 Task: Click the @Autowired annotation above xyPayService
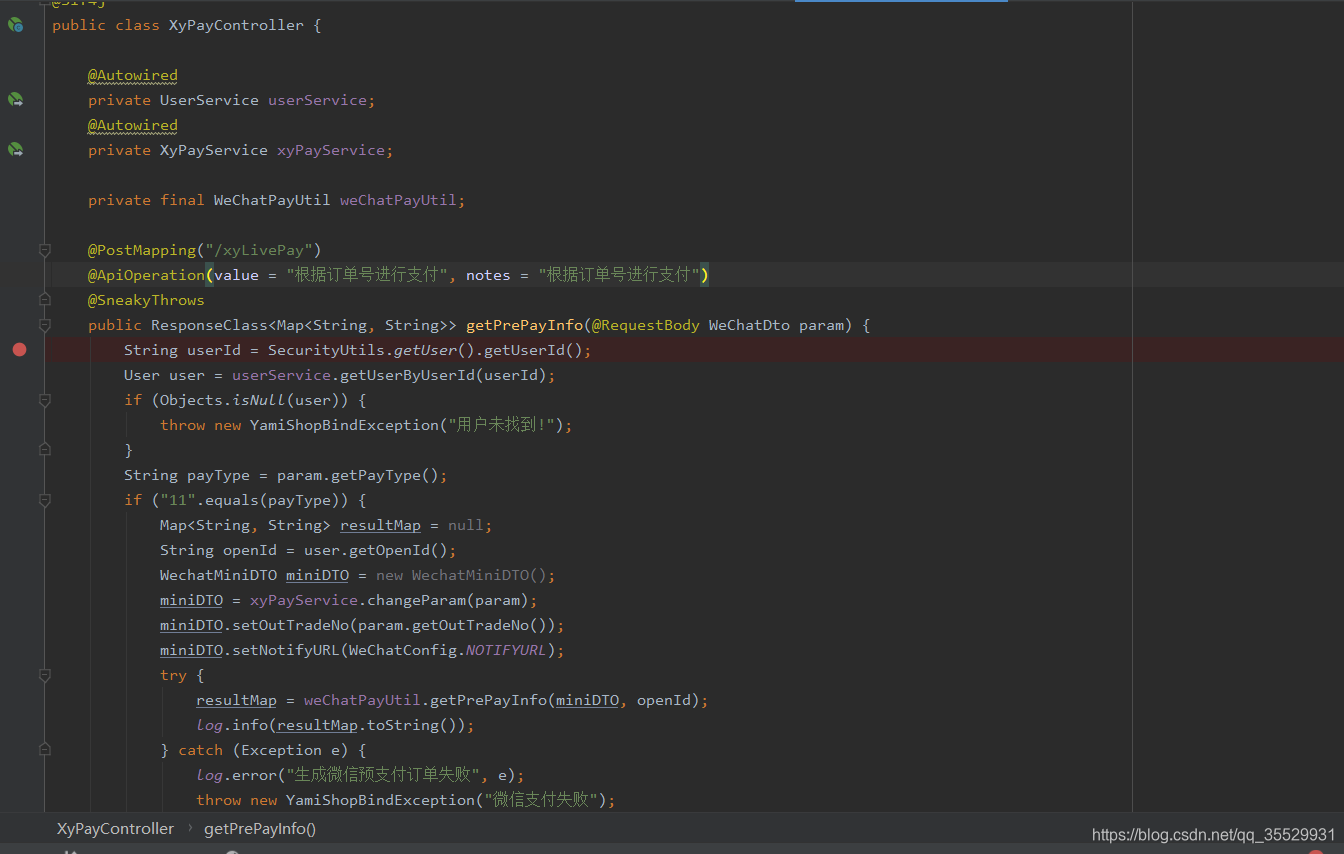coord(133,125)
